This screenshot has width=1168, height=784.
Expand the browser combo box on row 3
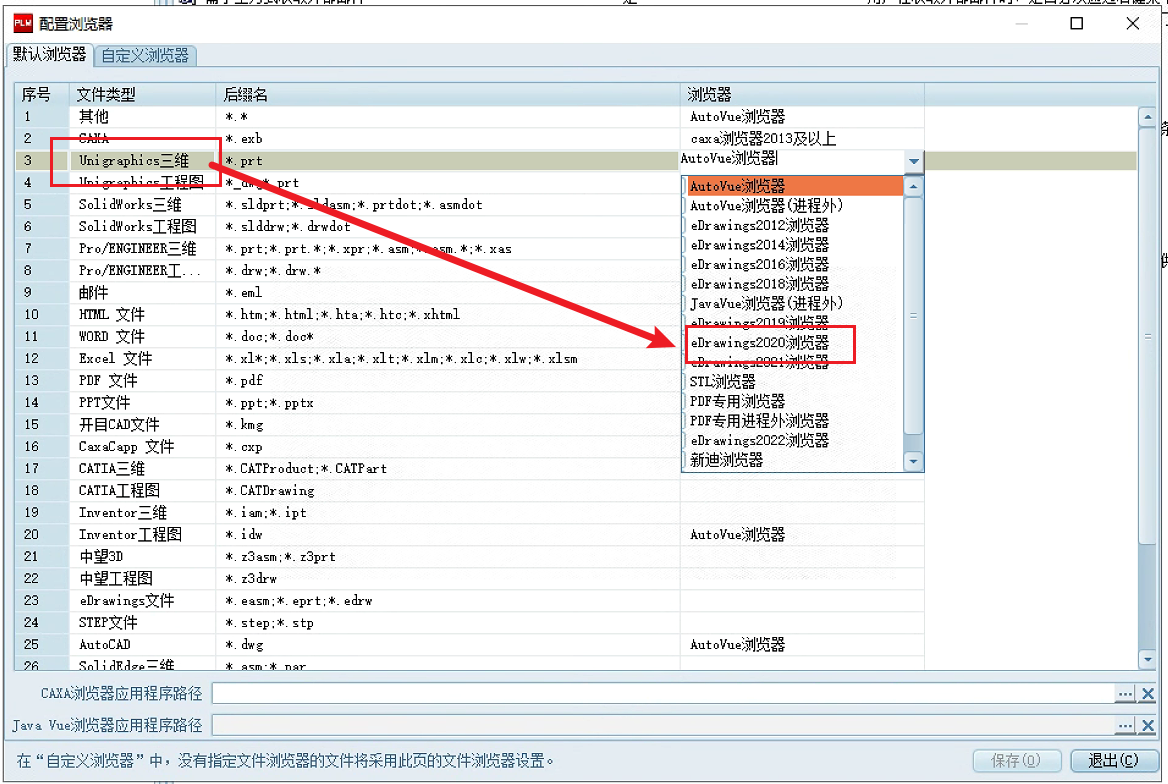(x=913, y=161)
